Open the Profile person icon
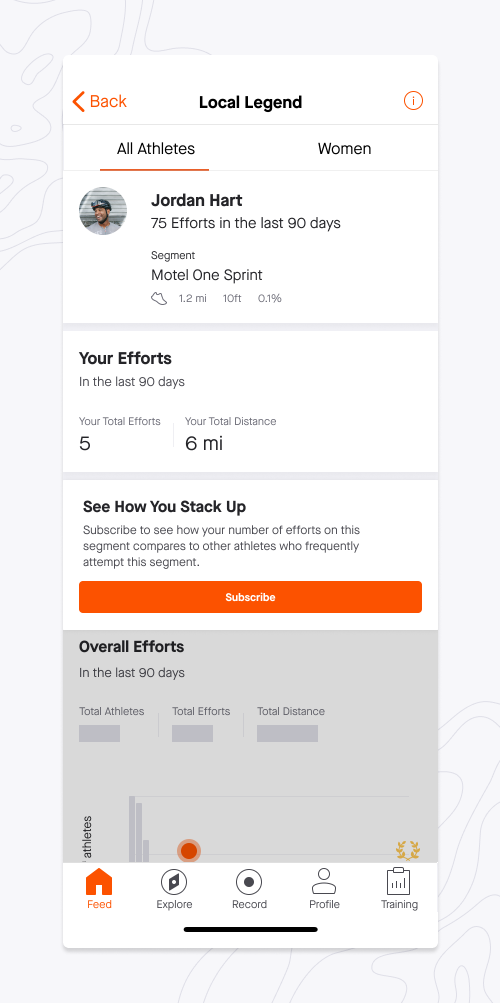The image size is (500, 1003). 324,881
